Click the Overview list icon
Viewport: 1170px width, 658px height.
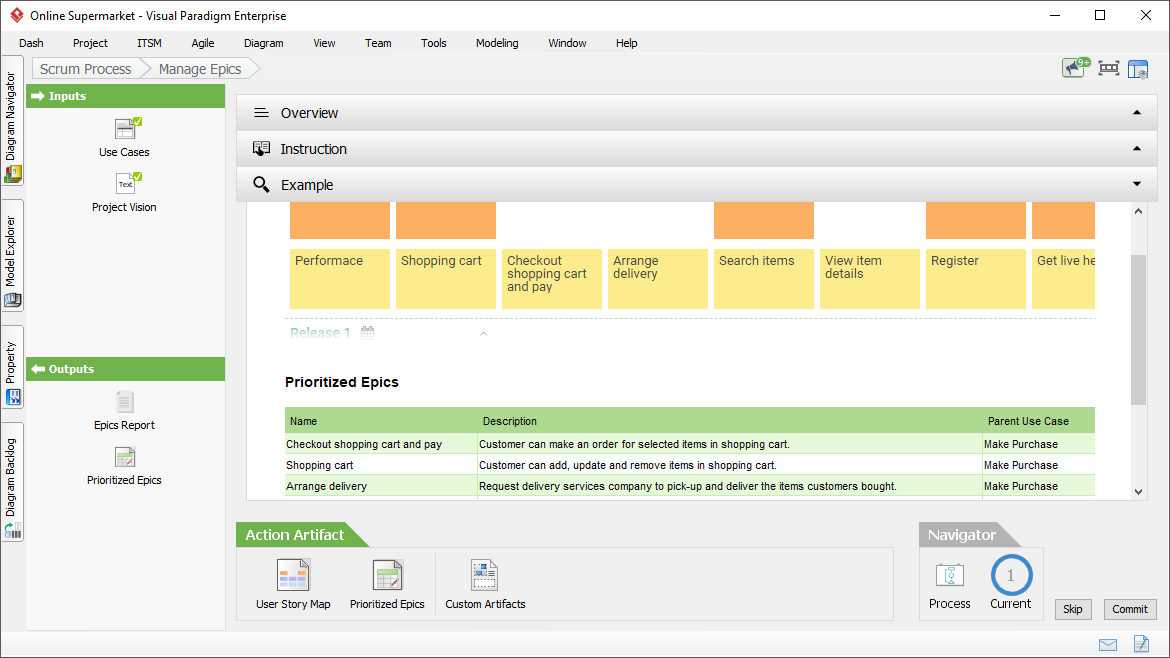pyautogui.click(x=261, y=113)
